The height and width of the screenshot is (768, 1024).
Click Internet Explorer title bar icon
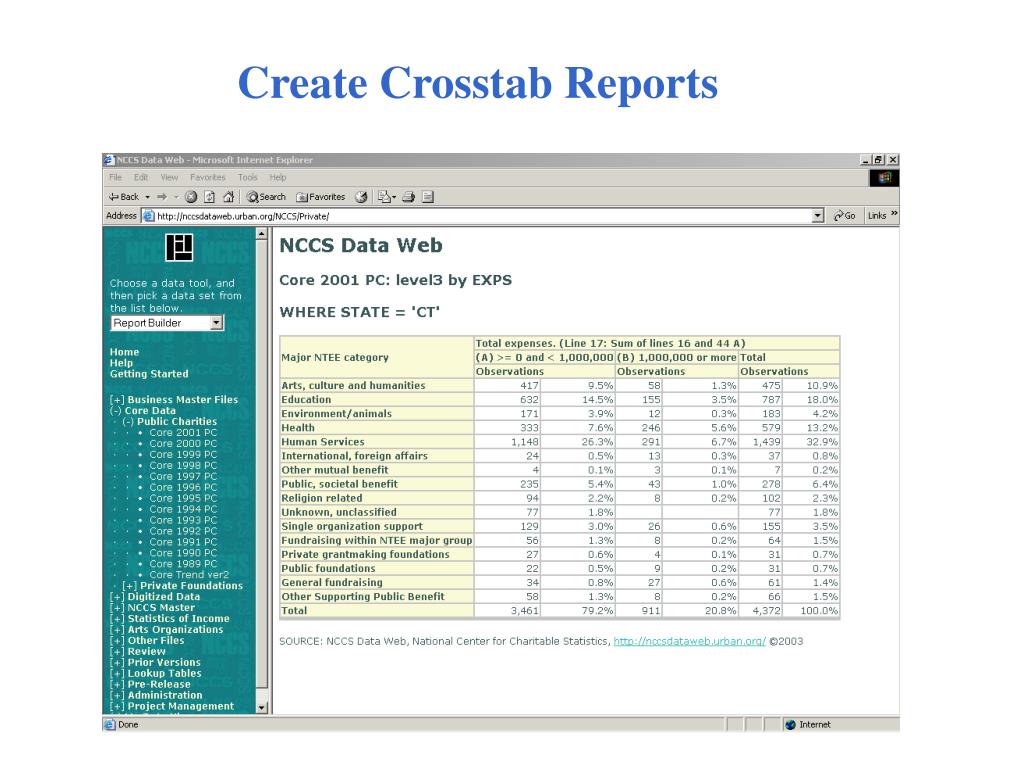[109, 159]
